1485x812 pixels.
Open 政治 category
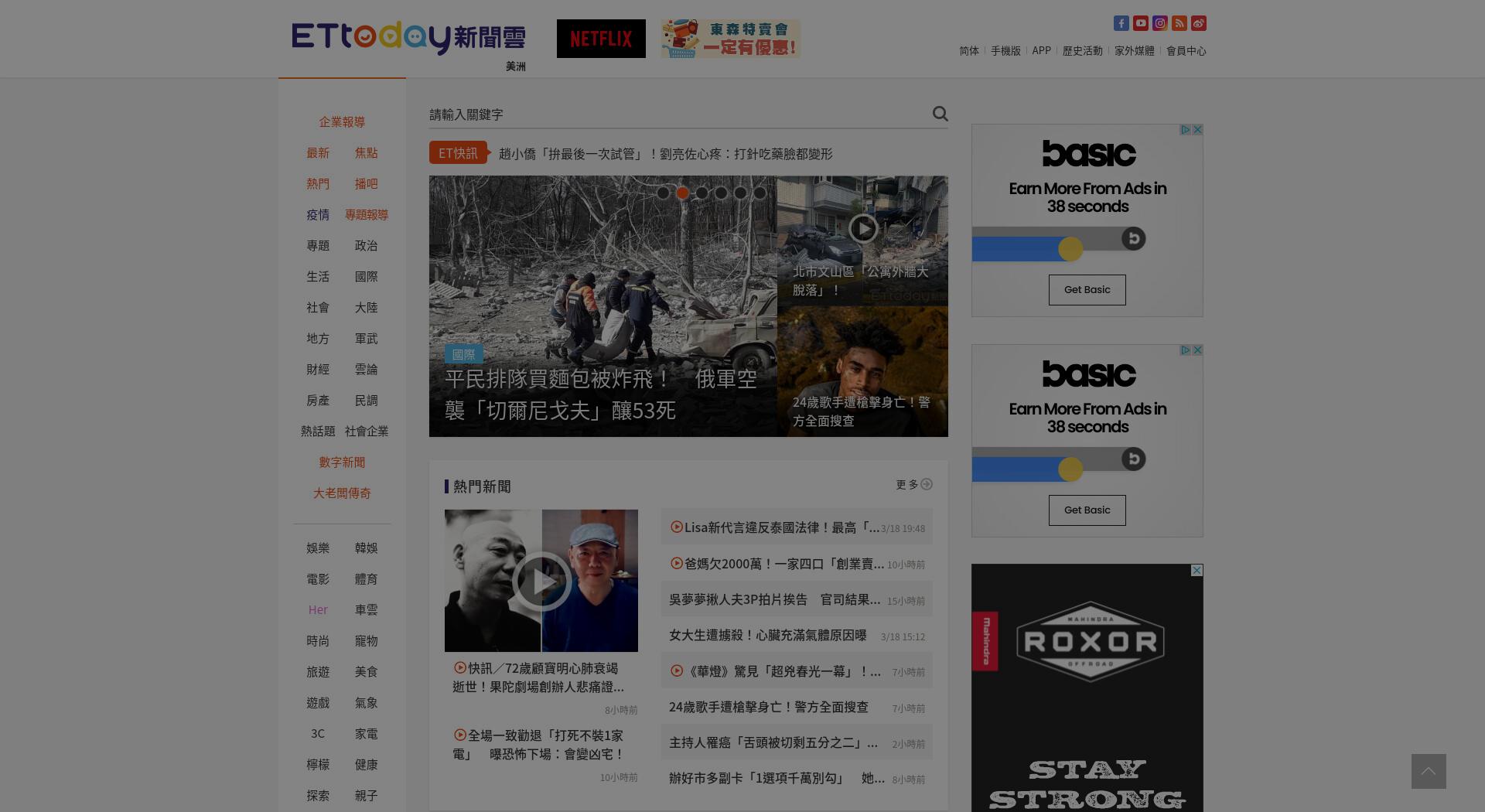click(x=367, y=246)
